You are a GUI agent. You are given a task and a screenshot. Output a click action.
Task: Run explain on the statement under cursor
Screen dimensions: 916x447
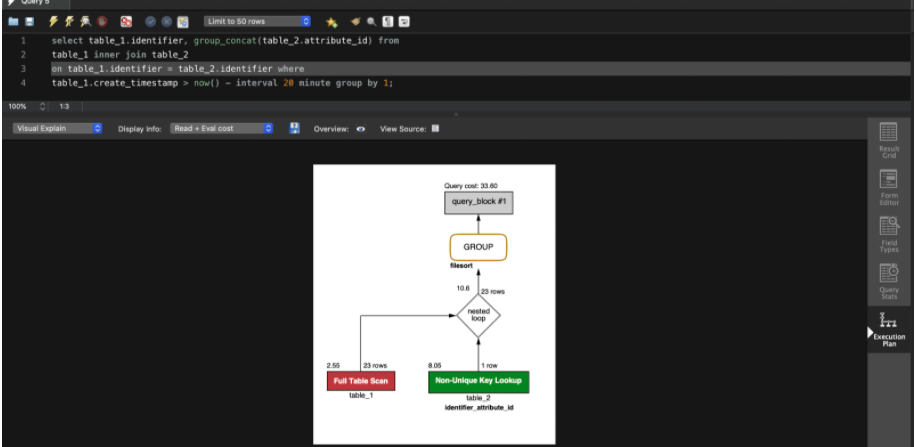(x=87, y=21)
